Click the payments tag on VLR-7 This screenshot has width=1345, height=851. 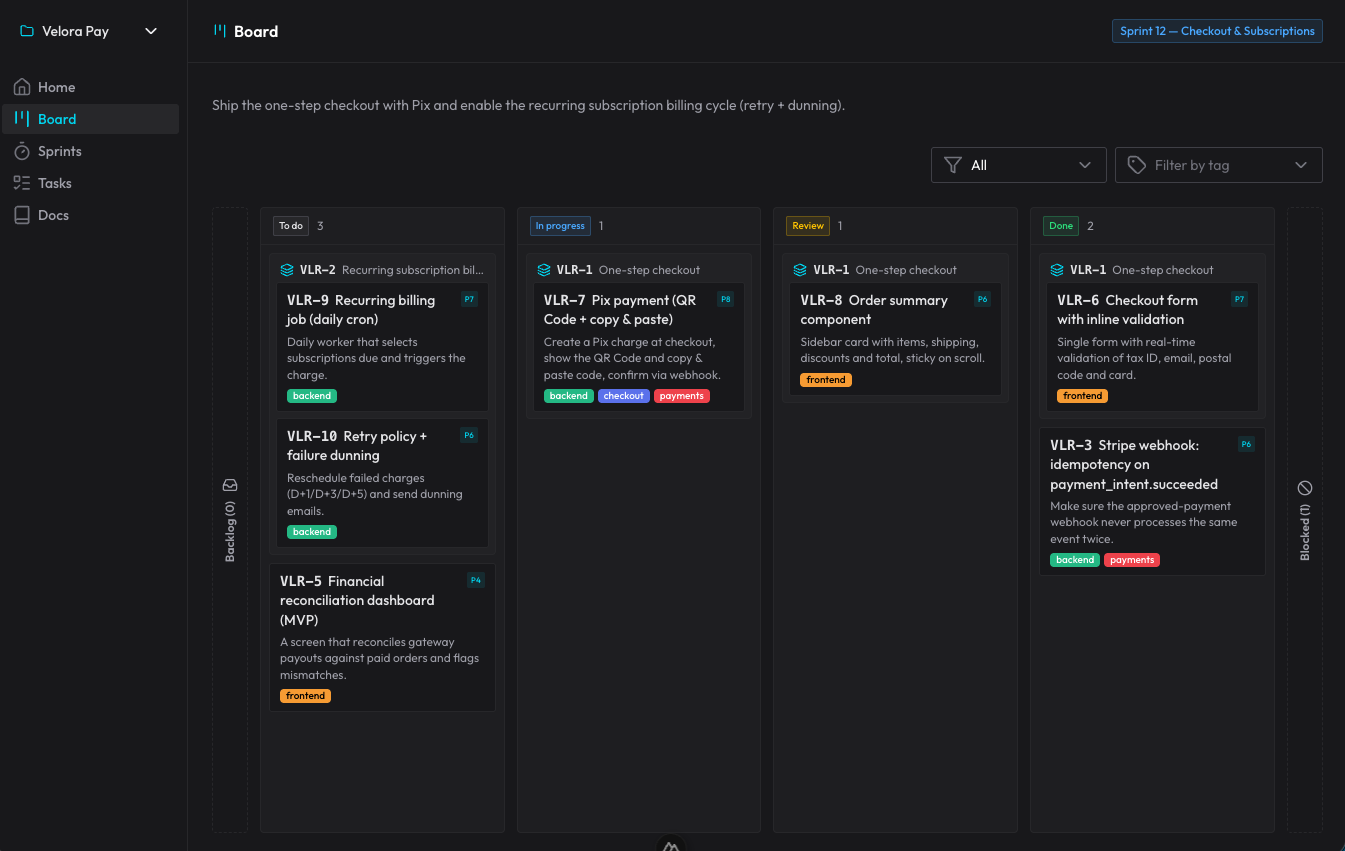point(682,396)
